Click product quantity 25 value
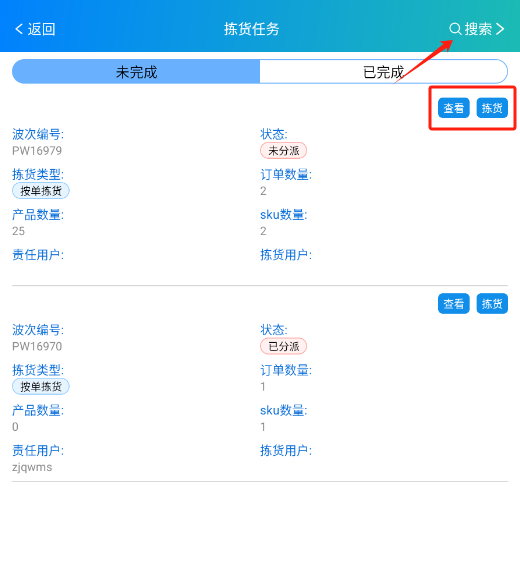Viewport: 520px width, 571px height. 19,231
